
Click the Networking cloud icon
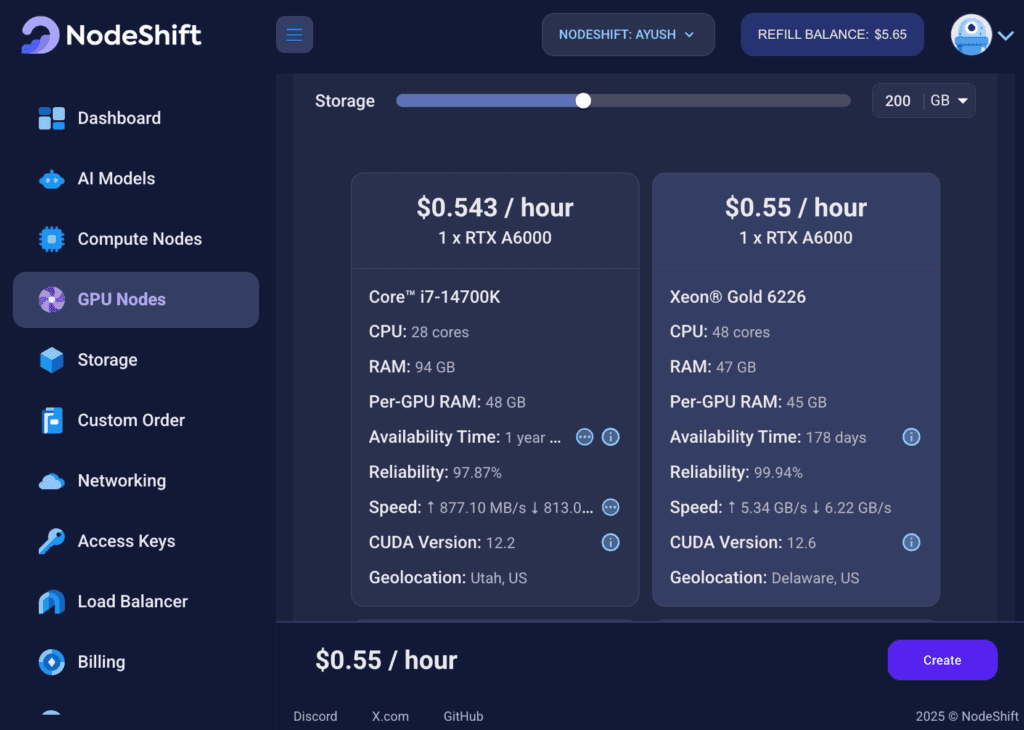[x=52, y=481]
